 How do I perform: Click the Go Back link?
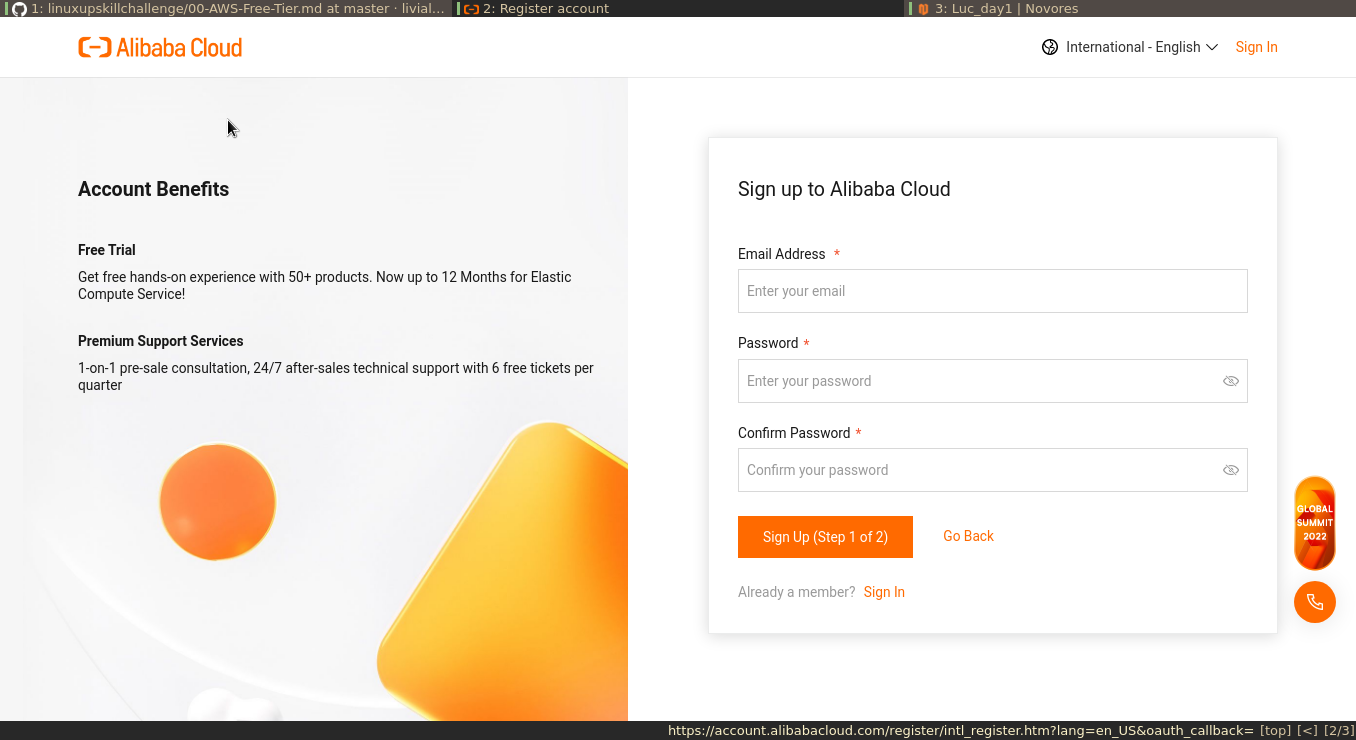(968, 536)
